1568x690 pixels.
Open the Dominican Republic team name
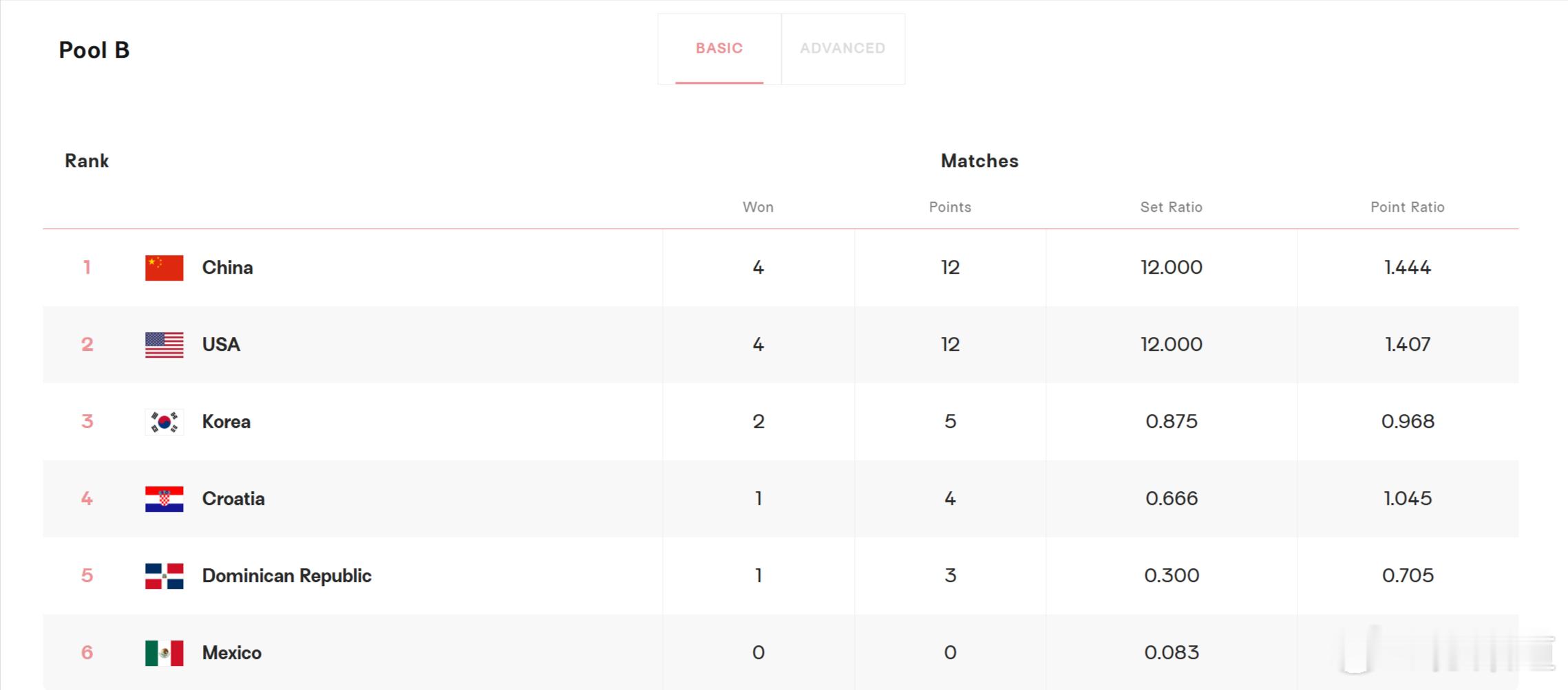coord(286,576)
